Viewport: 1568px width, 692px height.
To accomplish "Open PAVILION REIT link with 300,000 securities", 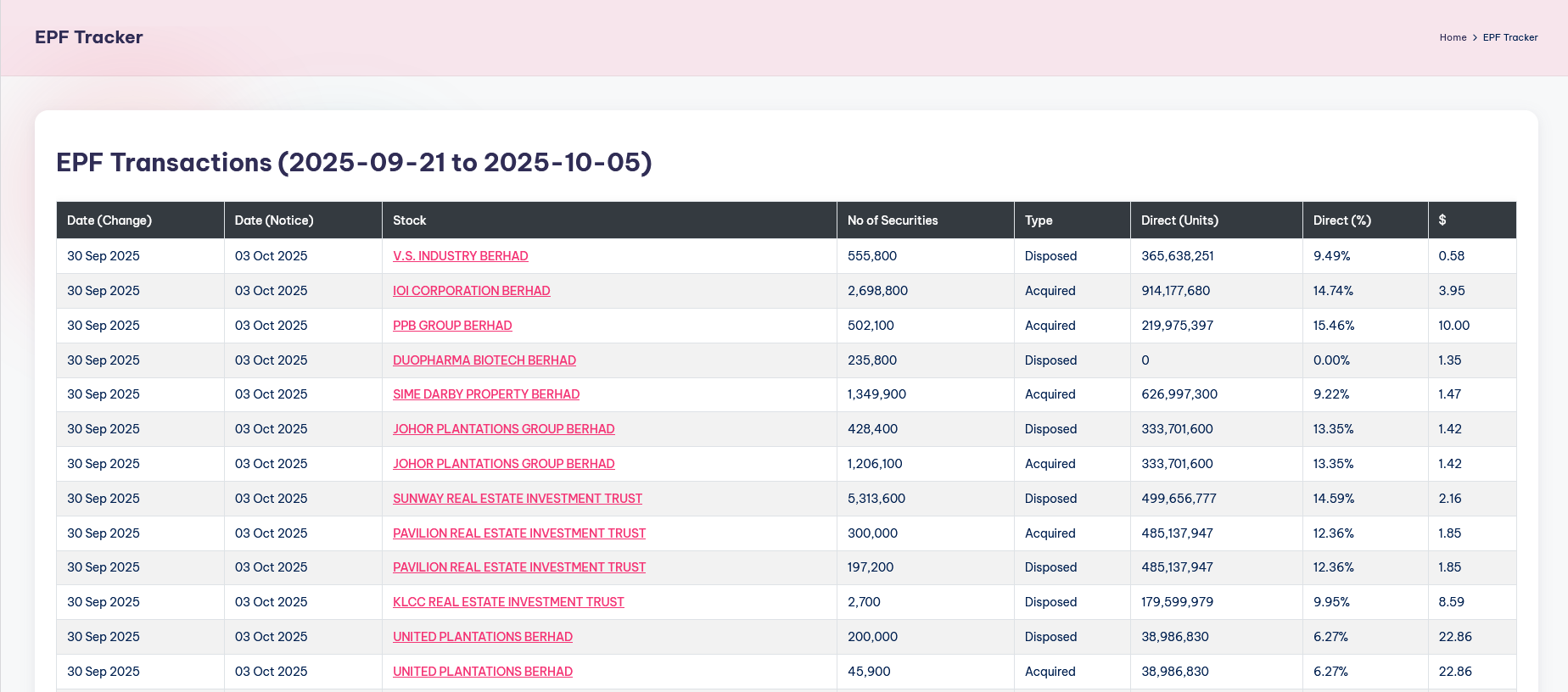I will [518, 533].
